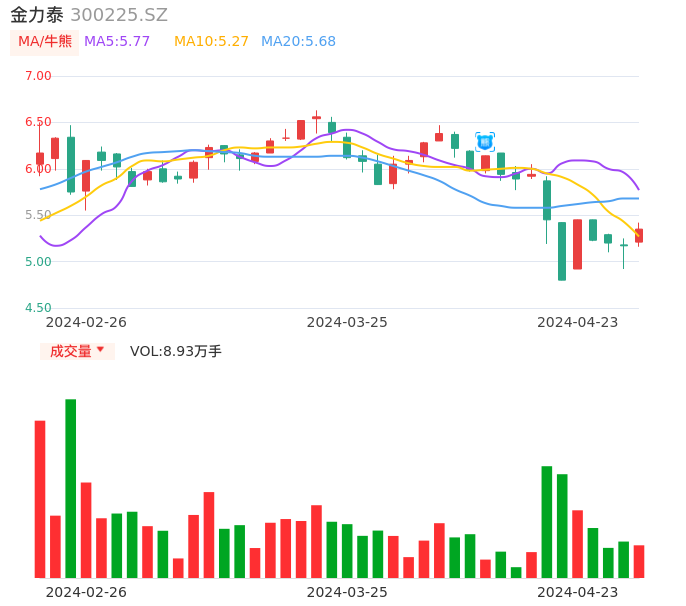Click the stock name 金力泰

click(37, 15)
